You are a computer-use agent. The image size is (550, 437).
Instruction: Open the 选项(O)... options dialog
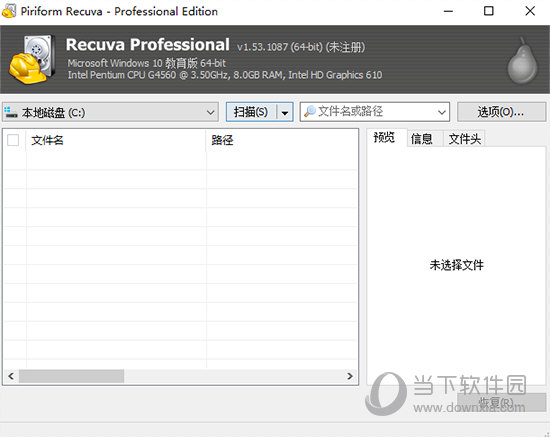coord(501,112)
